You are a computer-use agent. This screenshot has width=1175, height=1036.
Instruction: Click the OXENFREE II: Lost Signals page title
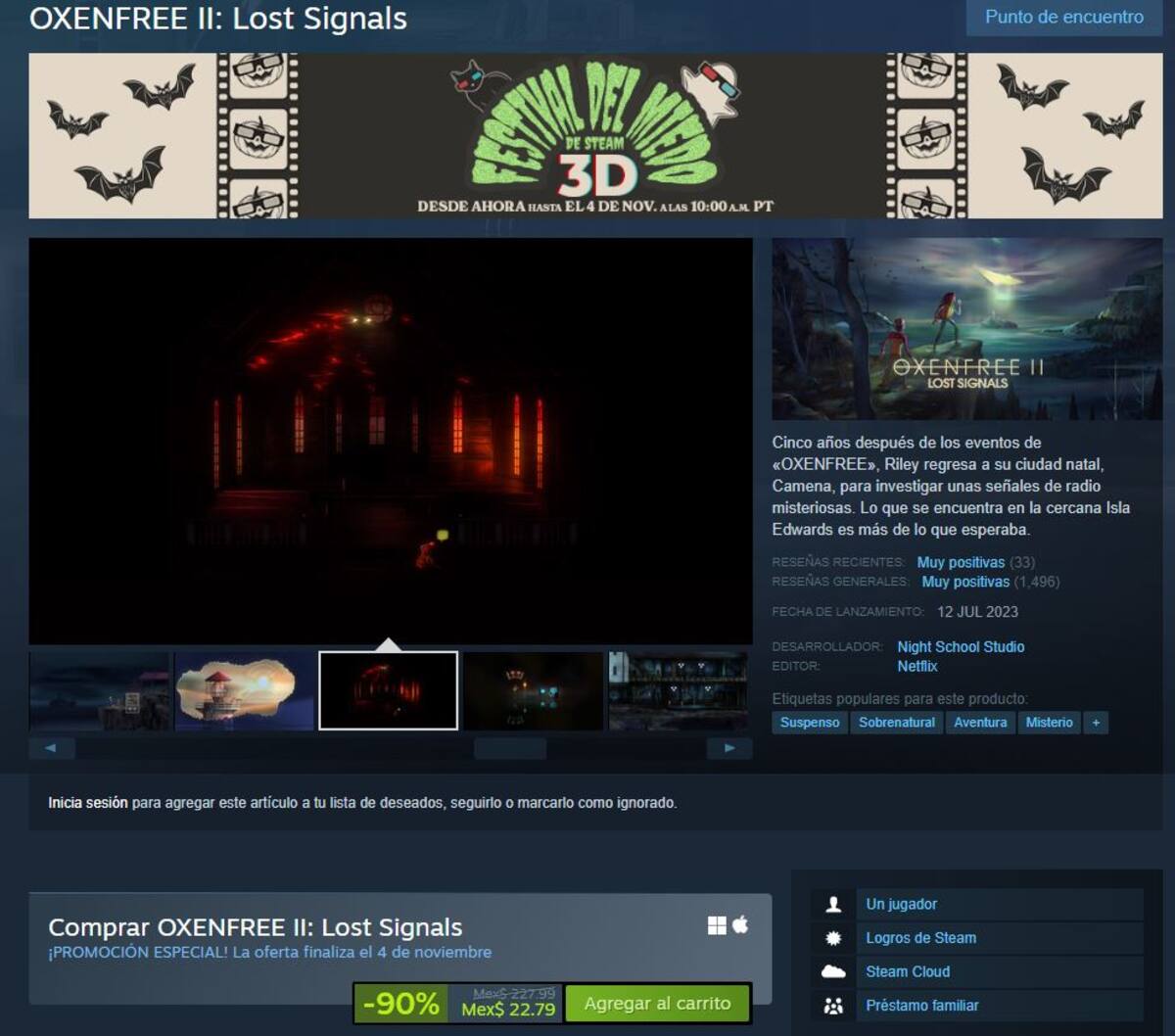pos(218,19)
